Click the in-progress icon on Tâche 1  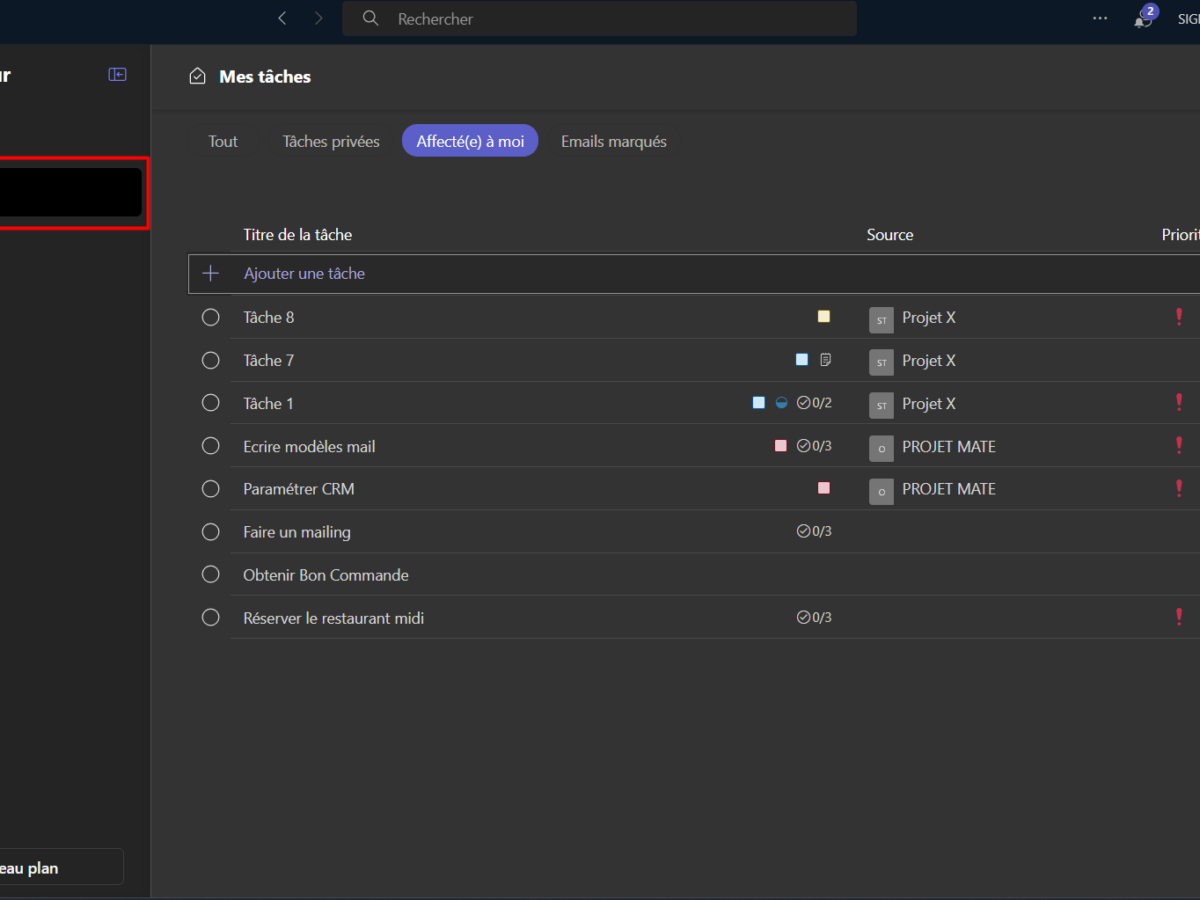click(781, 403)
